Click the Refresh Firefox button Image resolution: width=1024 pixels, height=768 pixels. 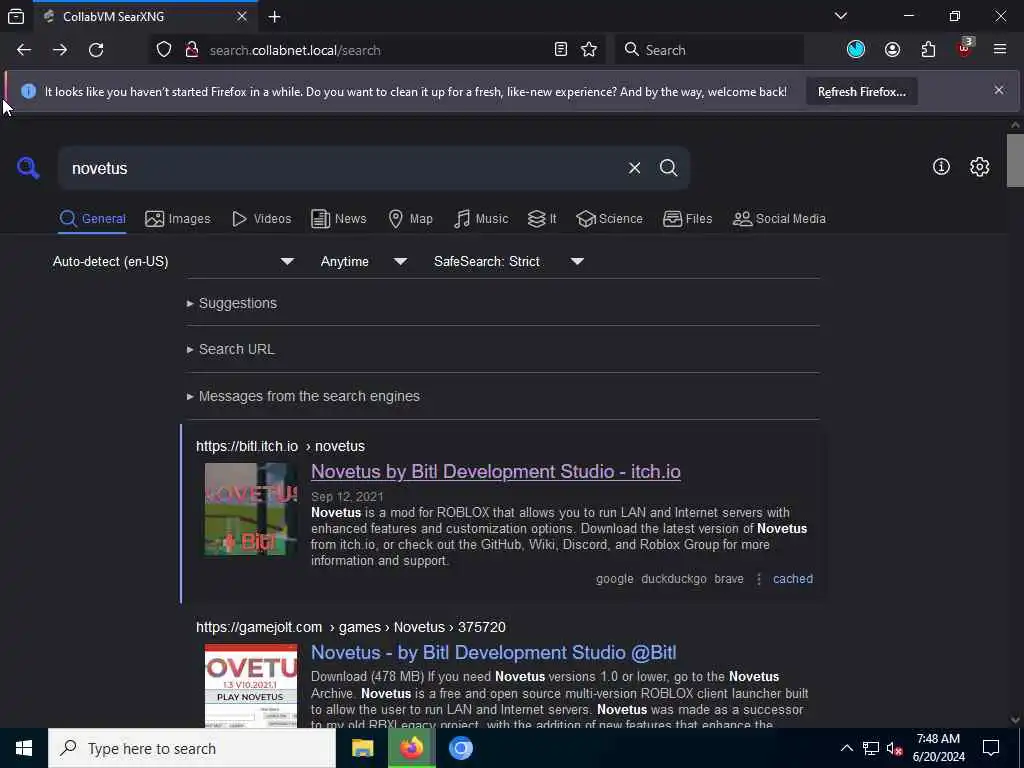tap(861, 91)
